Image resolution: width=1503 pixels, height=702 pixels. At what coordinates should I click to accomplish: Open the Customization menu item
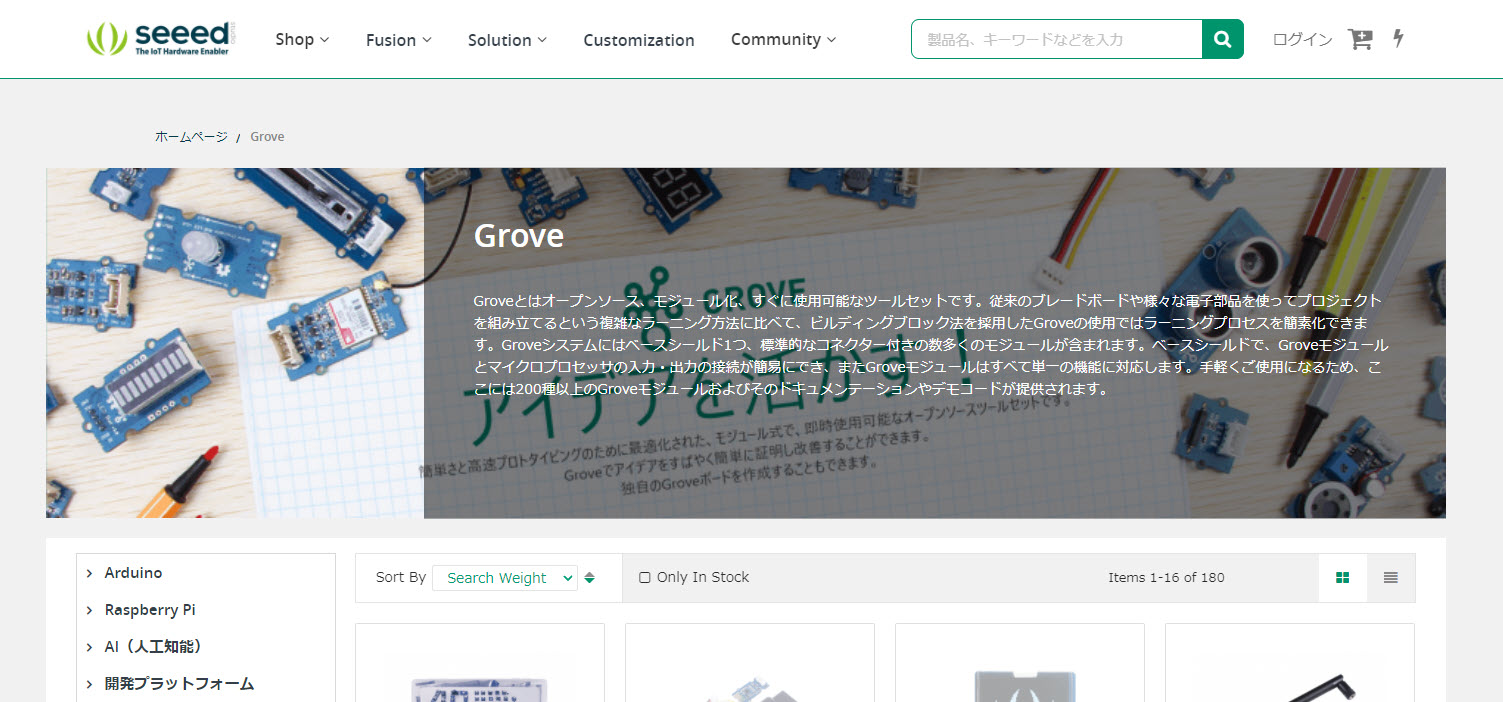(x=639, y=40)
